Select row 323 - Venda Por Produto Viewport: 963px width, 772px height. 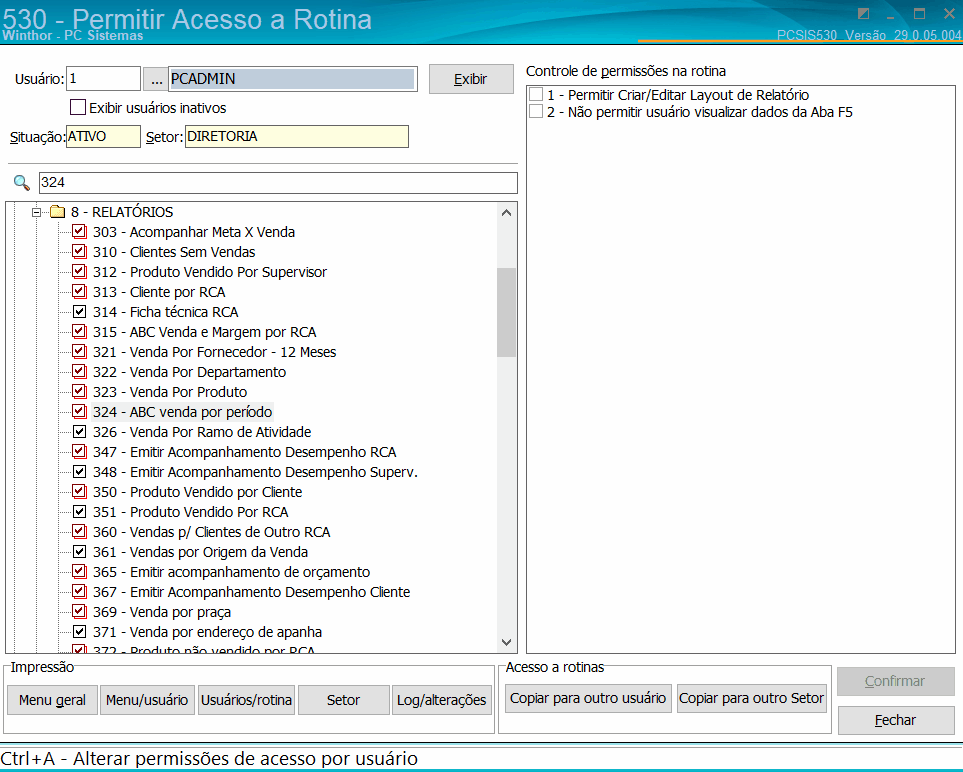[x=170, y=392]
